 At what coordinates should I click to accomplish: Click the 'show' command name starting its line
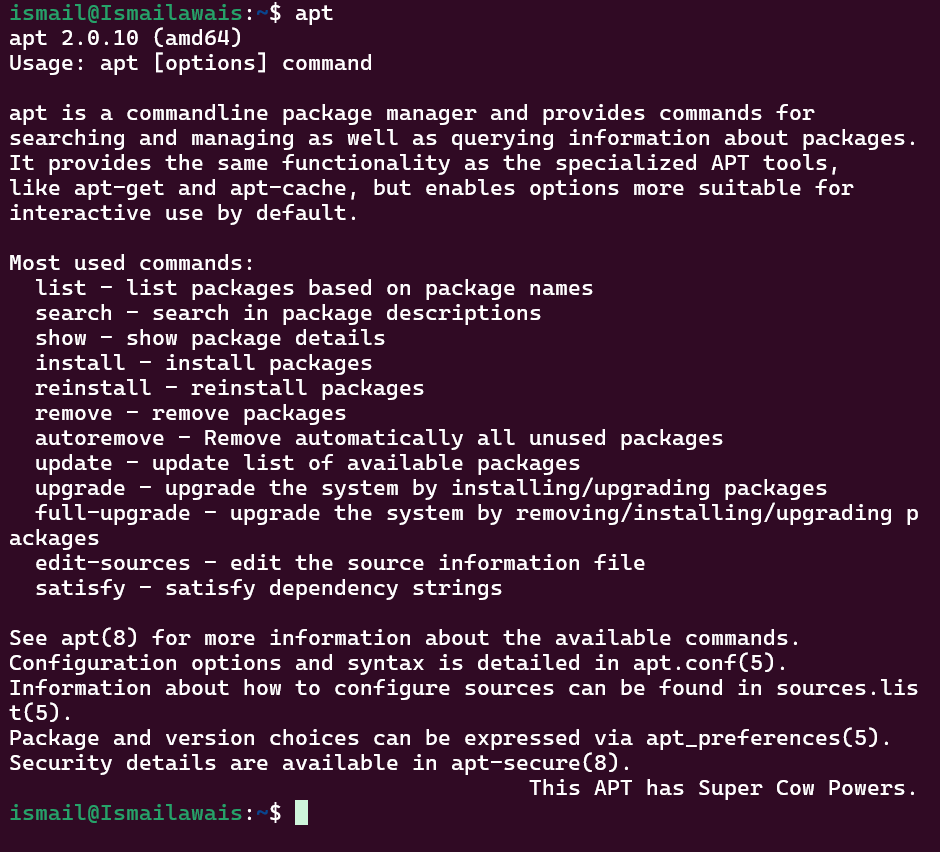point(61,338)
